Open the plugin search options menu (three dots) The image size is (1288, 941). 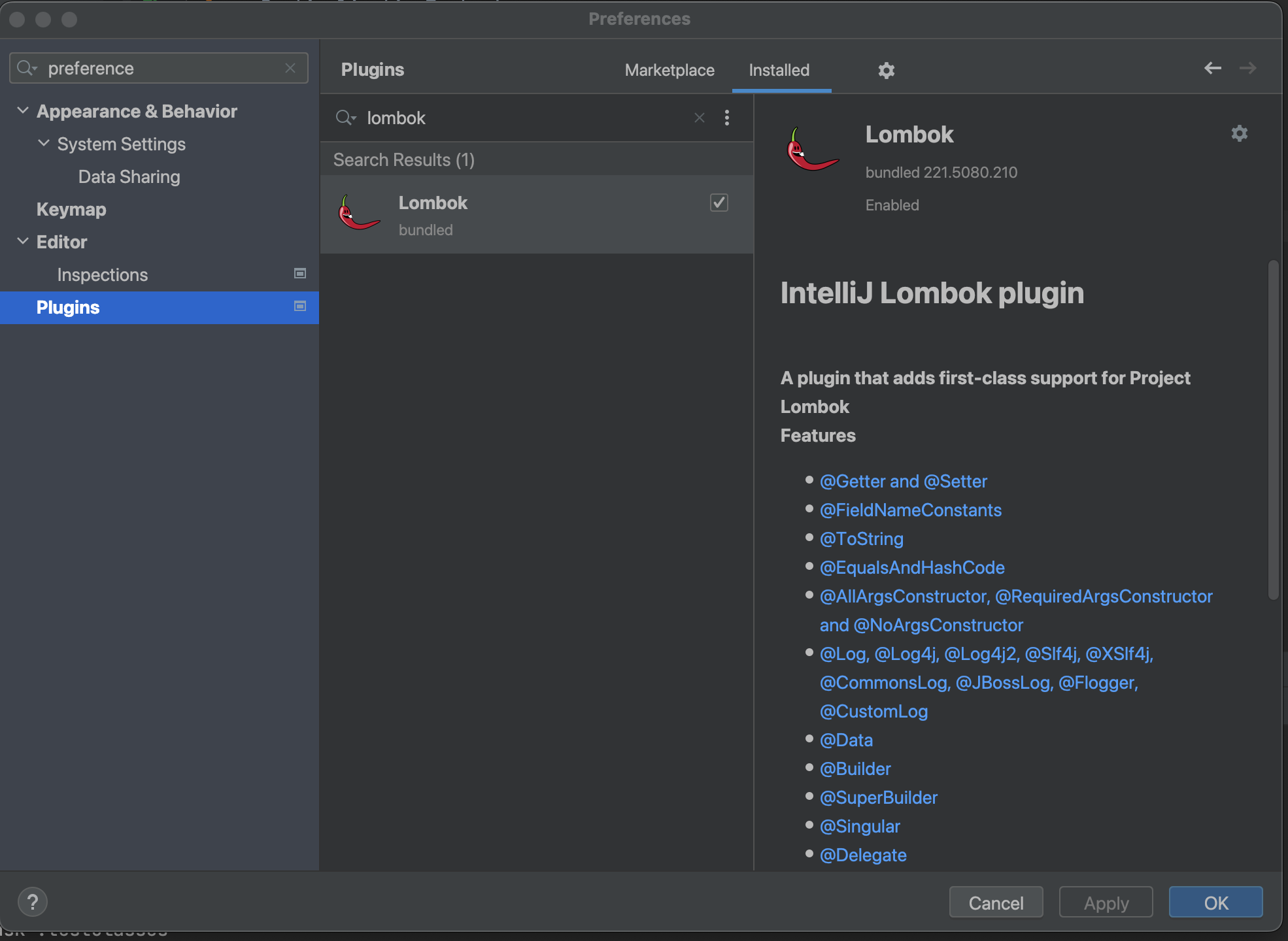tap(726, 118)
